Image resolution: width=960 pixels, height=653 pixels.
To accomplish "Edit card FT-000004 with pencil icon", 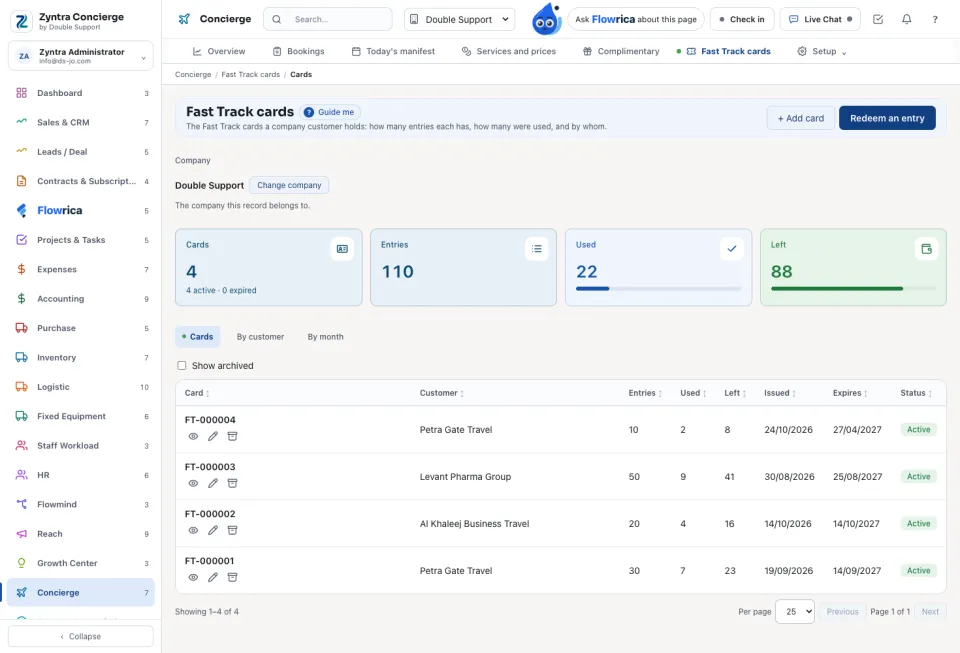I will [x=212, y=436].
